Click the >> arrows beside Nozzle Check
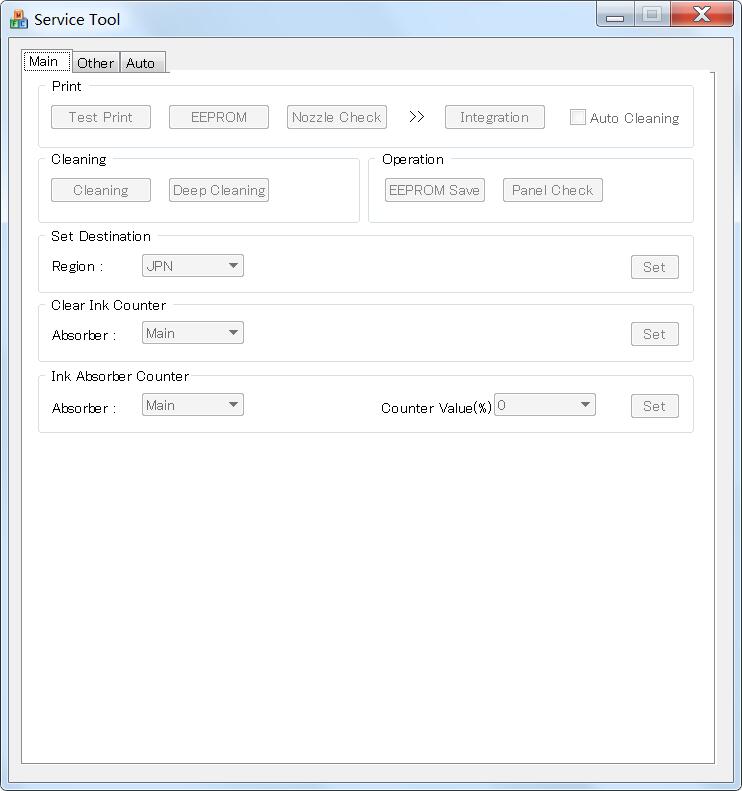This screenshot has width=742, height=791. (417, 117)
